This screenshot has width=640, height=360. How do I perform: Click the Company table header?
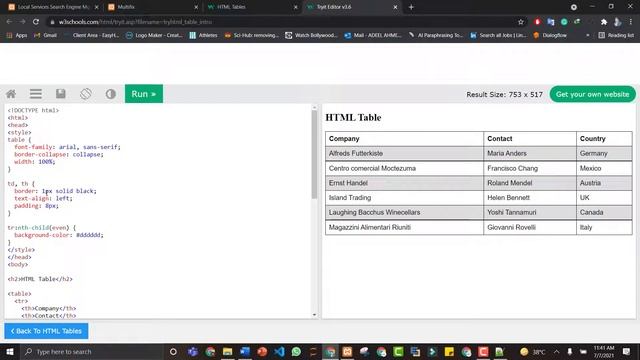point(404,139)
